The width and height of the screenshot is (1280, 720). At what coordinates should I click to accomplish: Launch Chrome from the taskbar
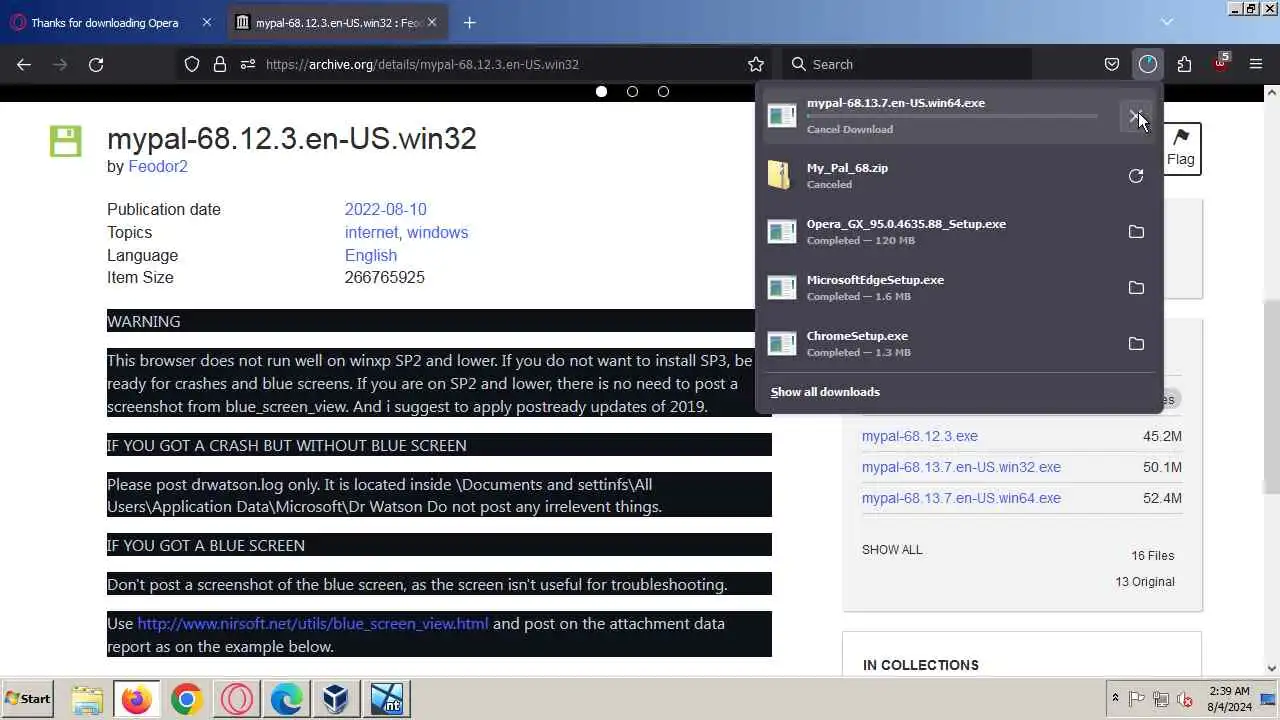pyautogui.click(x=187, y=699)
